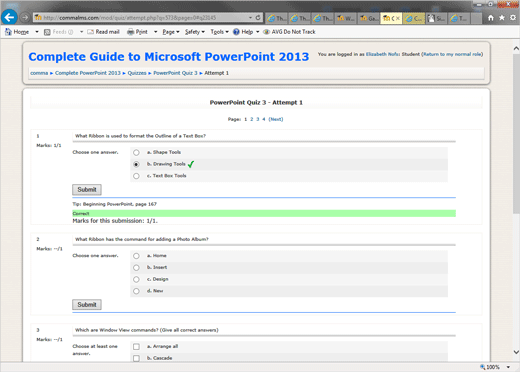The height and width of the screenshot is (372, 520).
Task: Click the (Next) page link
Action: point(276,119)
